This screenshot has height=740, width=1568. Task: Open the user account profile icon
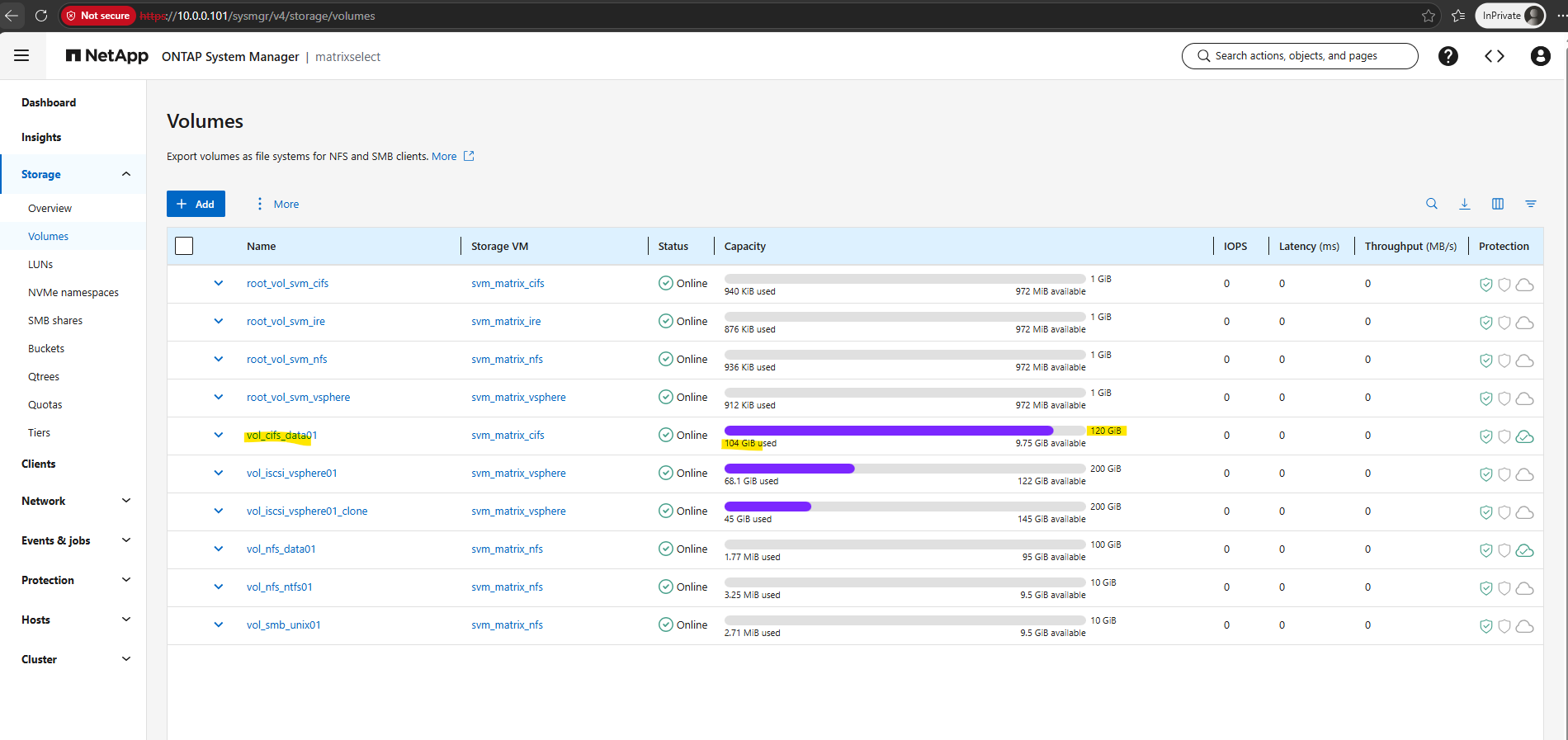point(1540,56)
